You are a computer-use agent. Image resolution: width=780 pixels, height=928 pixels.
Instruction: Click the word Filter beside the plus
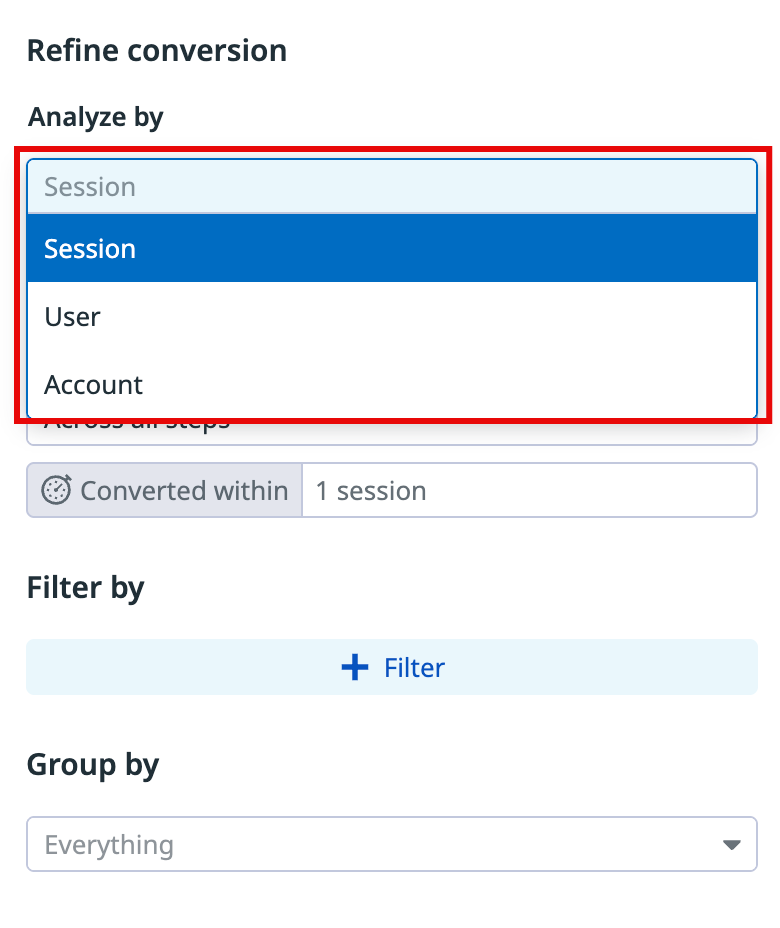414,667
